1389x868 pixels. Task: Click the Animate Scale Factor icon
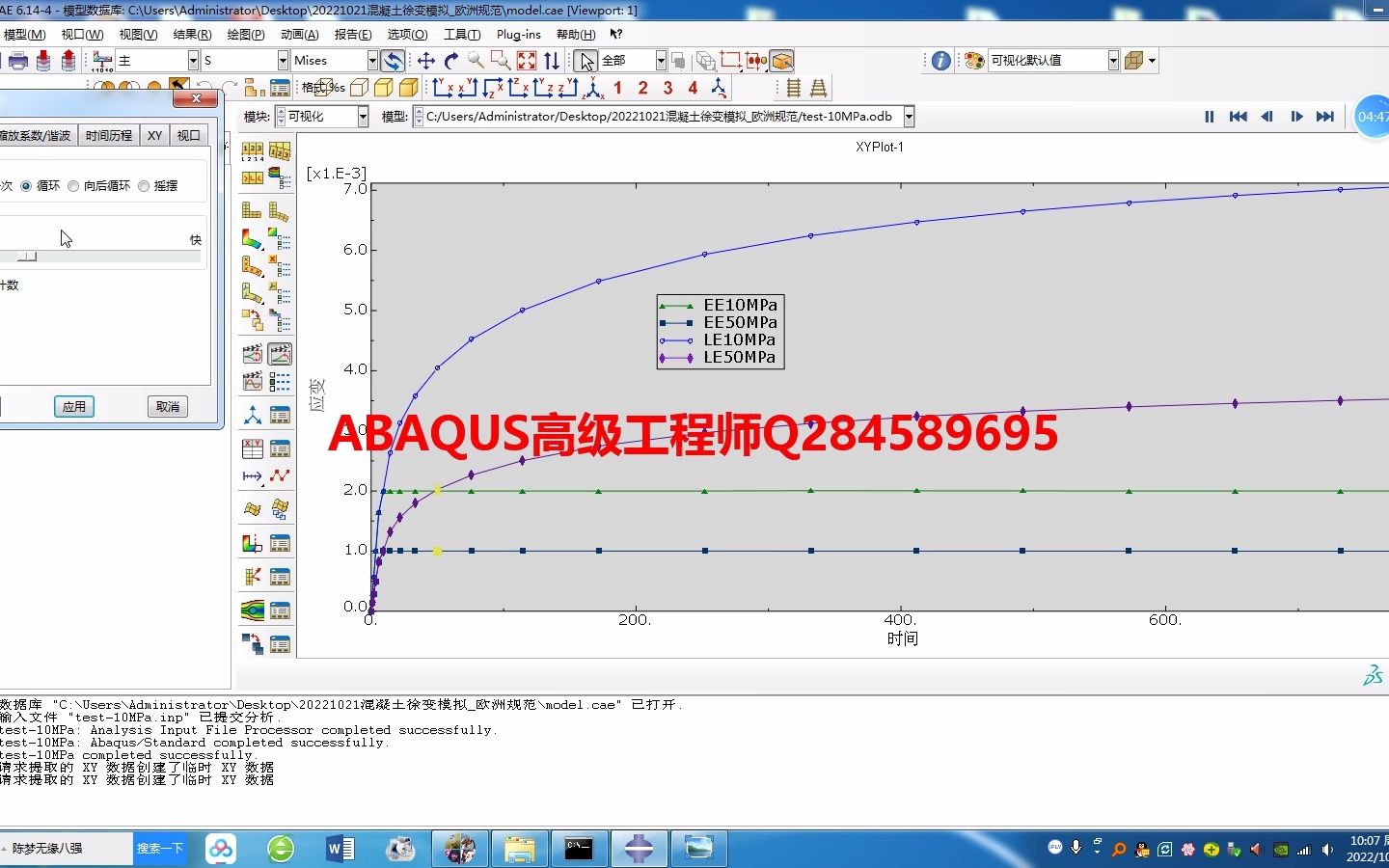tap(252, 354)
